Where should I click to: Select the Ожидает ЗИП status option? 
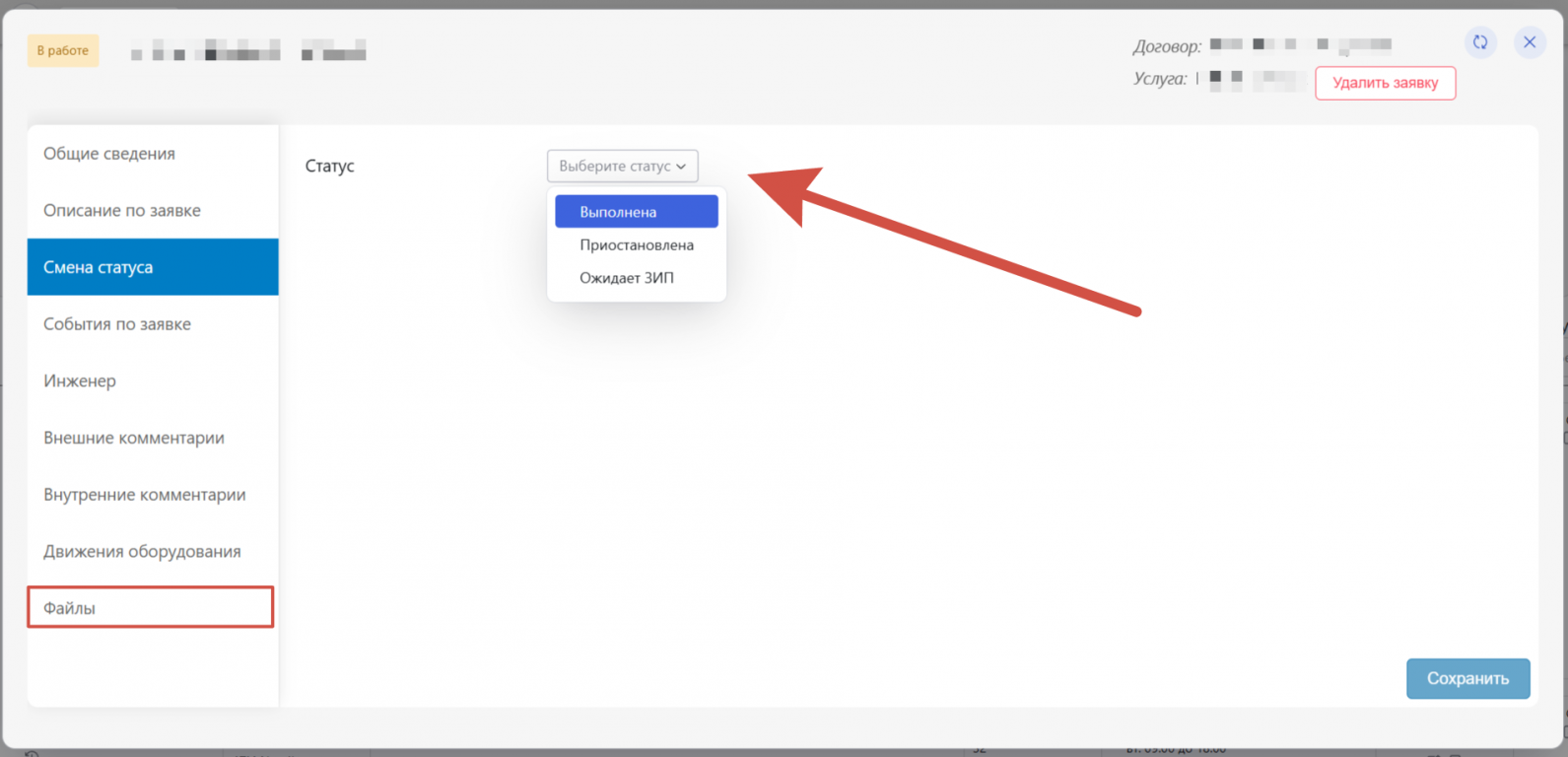click(627, 278)
